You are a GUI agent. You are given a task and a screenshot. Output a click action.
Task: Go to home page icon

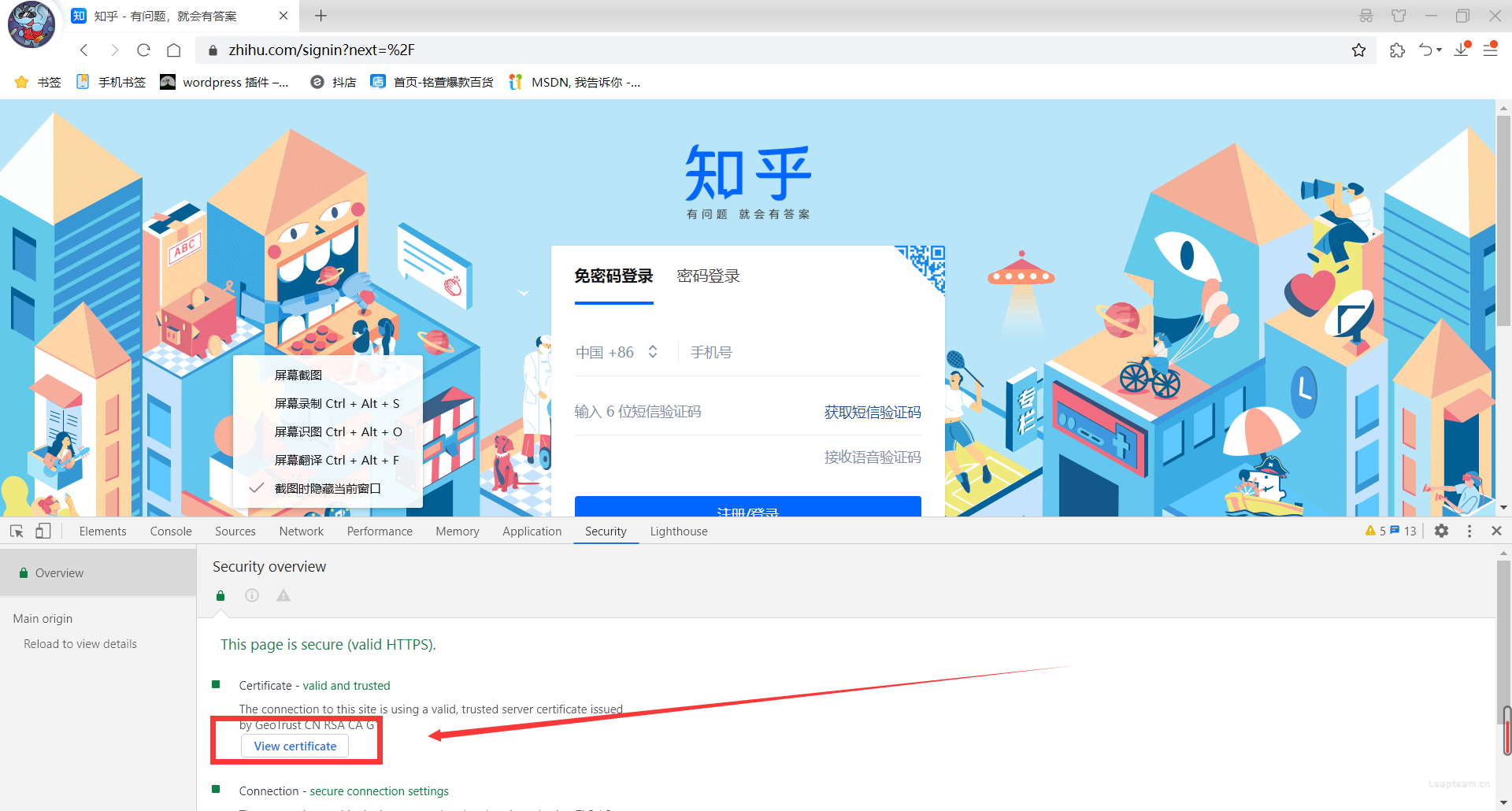coord(174,50)
